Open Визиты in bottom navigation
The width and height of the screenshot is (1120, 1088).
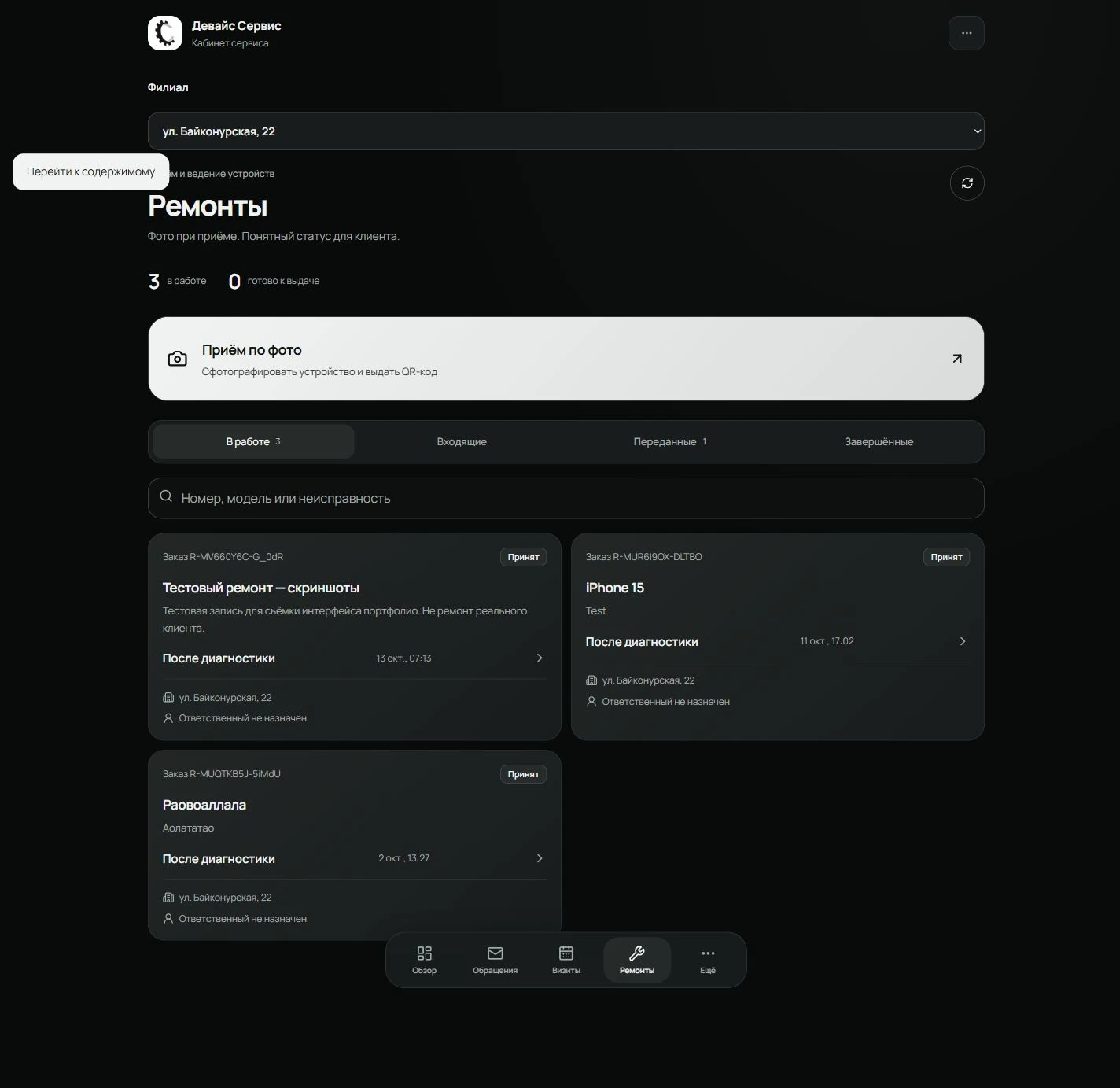(x=566, y=960)
